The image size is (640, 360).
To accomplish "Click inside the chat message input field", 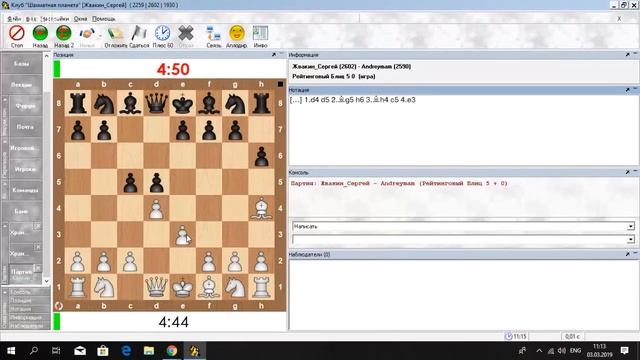I will point(460,239).
